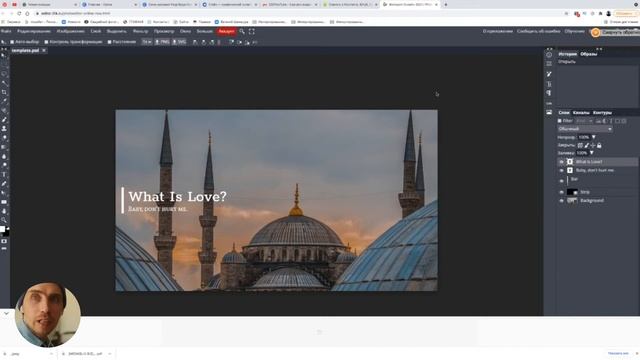Viewport: 640px width, 360px height.
Task: Select the Eraser tool
Action: [x=4, y=138]
